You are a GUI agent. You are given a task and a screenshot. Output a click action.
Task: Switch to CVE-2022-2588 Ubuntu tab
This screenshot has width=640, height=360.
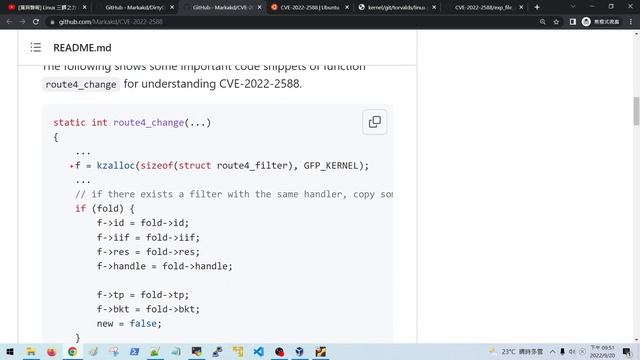tap(309, 7)
